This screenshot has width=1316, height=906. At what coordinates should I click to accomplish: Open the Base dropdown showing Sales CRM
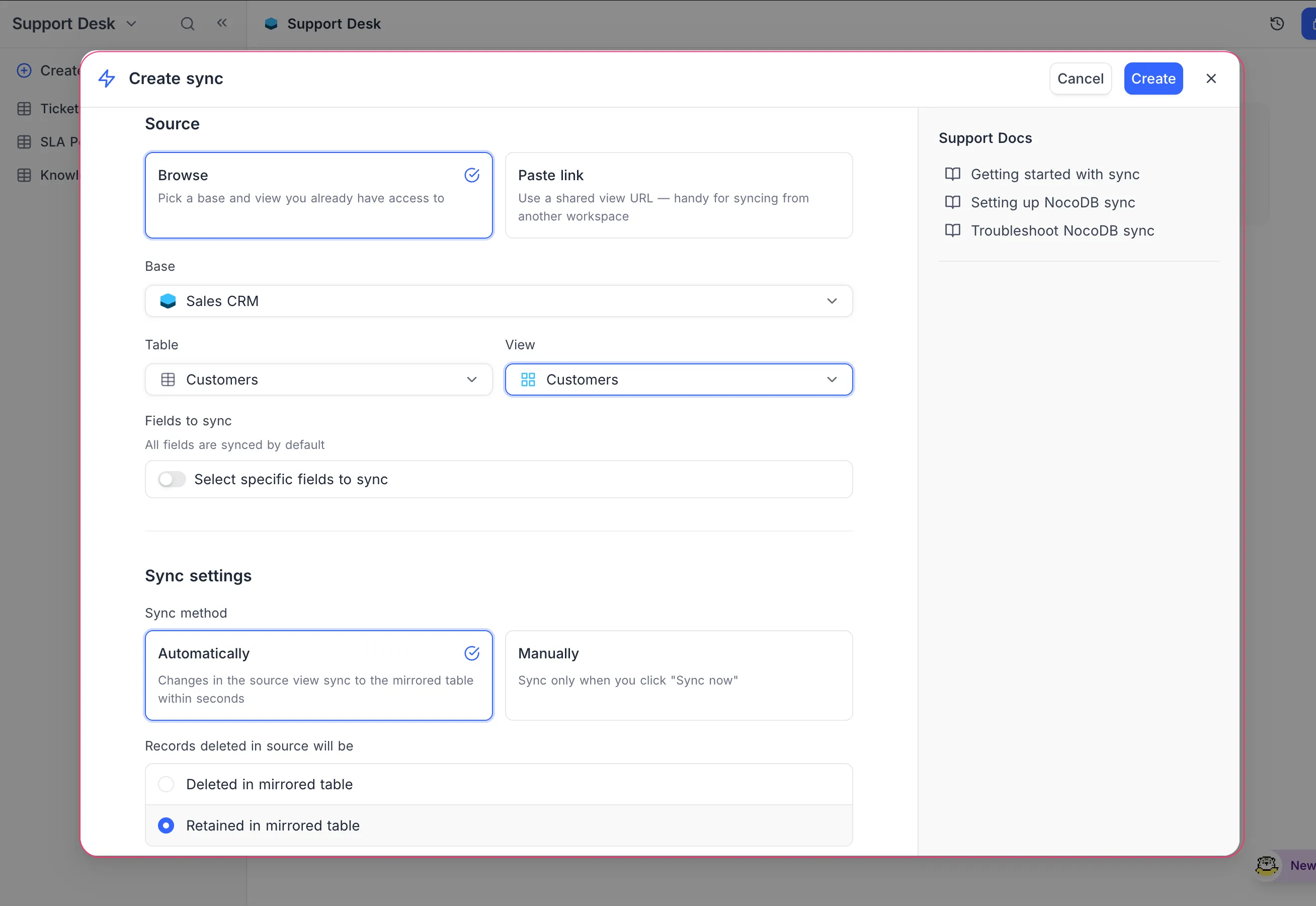click(x=499, y=301)
